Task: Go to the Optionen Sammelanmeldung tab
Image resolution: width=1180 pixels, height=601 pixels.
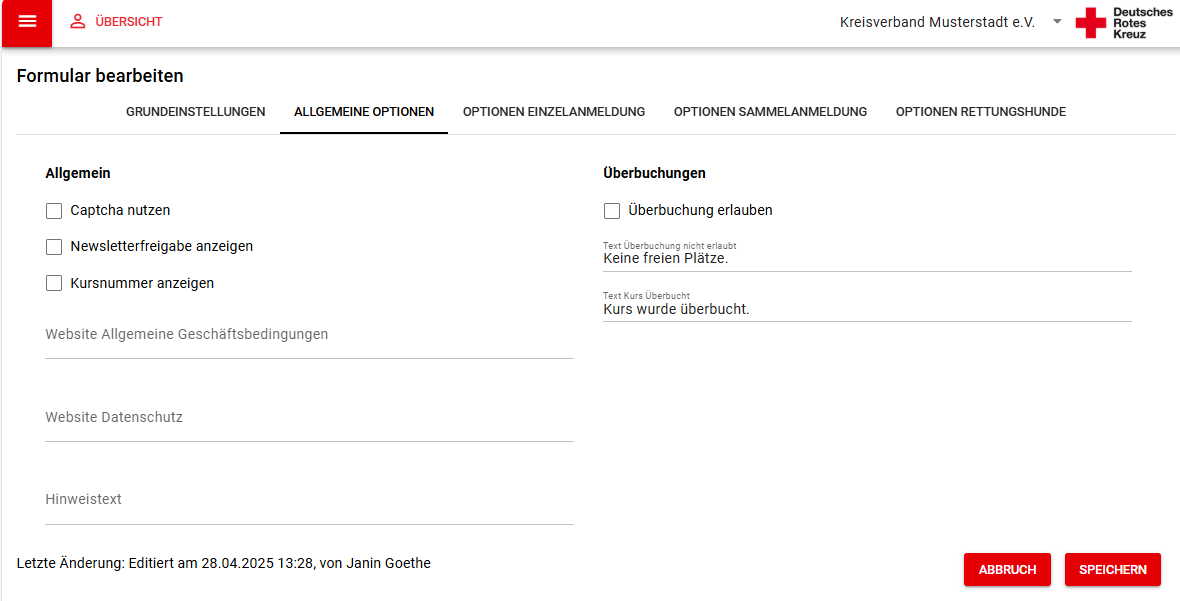Action: click(771, 112)
